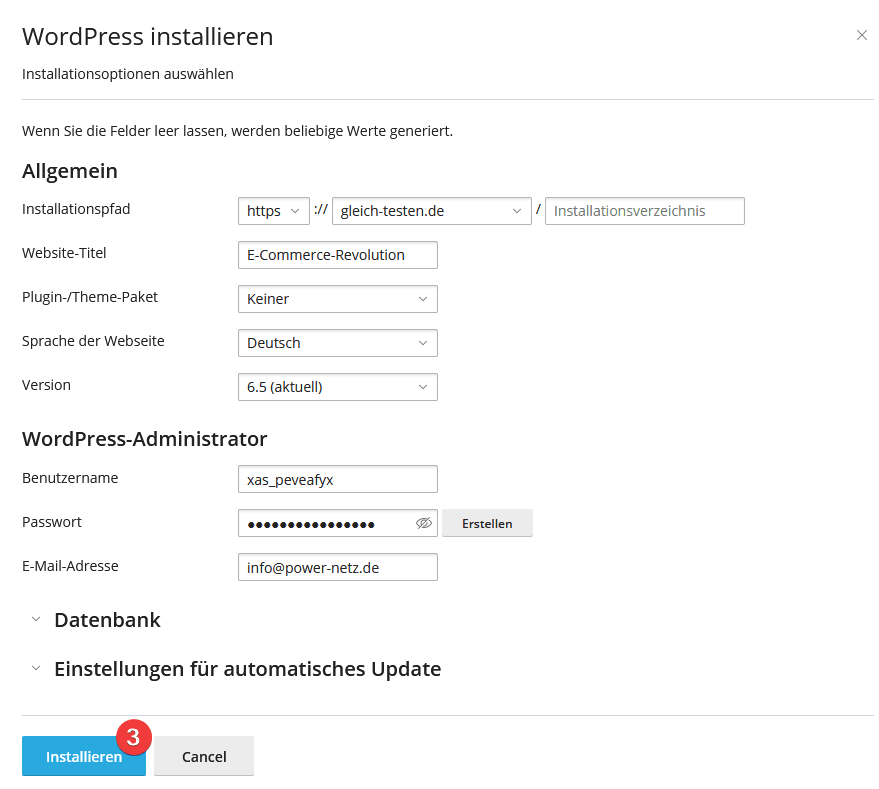This screenshot has width=879, height=789.
Task: Click the Installationspfad label text
Action: point(76,209)
